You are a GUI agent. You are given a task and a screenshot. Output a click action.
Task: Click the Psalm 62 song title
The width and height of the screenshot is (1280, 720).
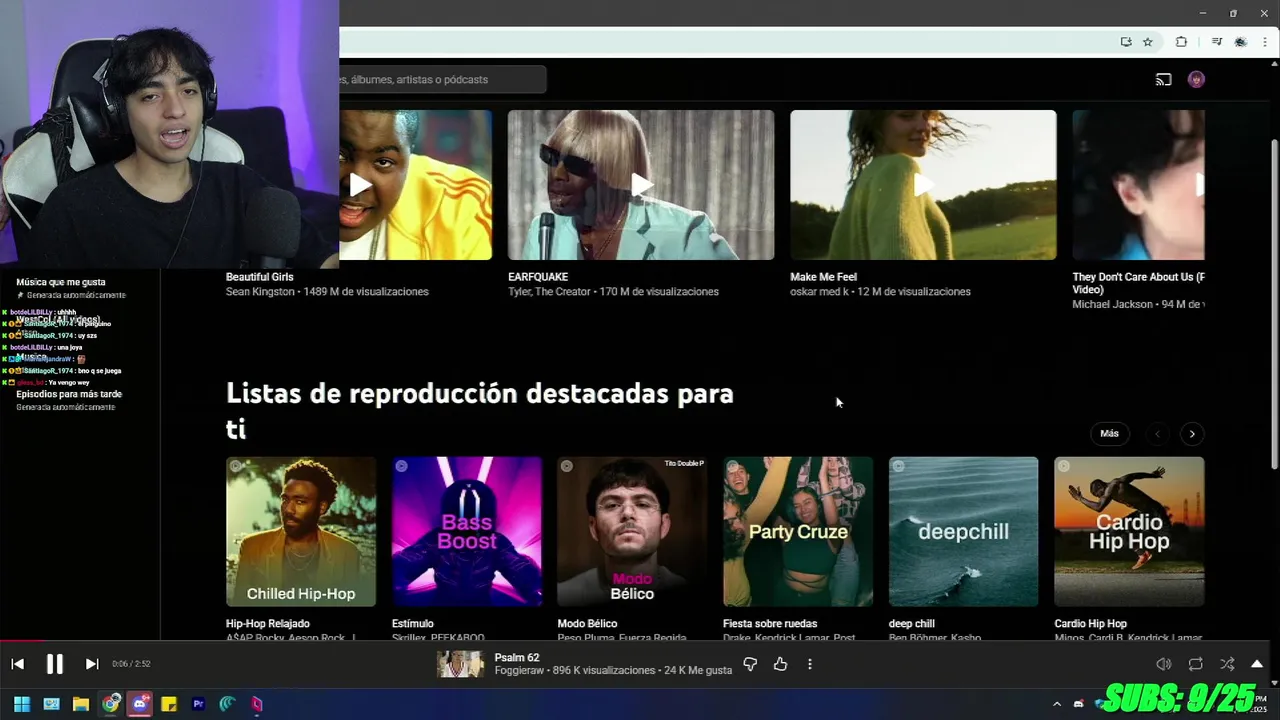[x=517, y=658]
